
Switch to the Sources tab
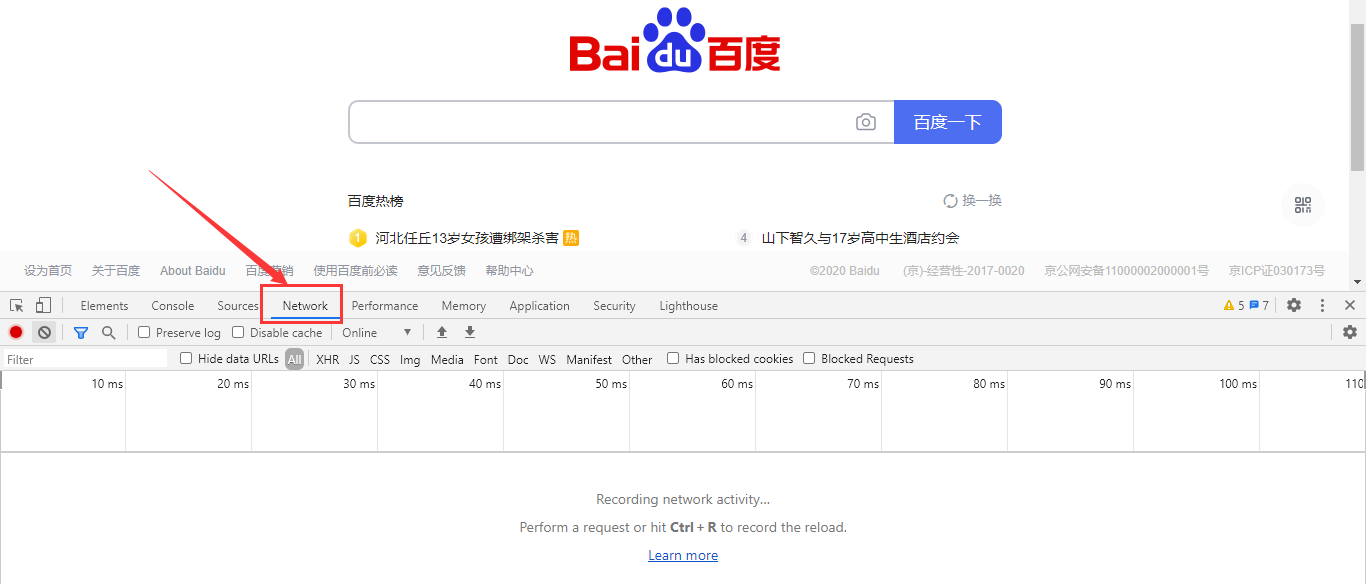coord(238,305)
